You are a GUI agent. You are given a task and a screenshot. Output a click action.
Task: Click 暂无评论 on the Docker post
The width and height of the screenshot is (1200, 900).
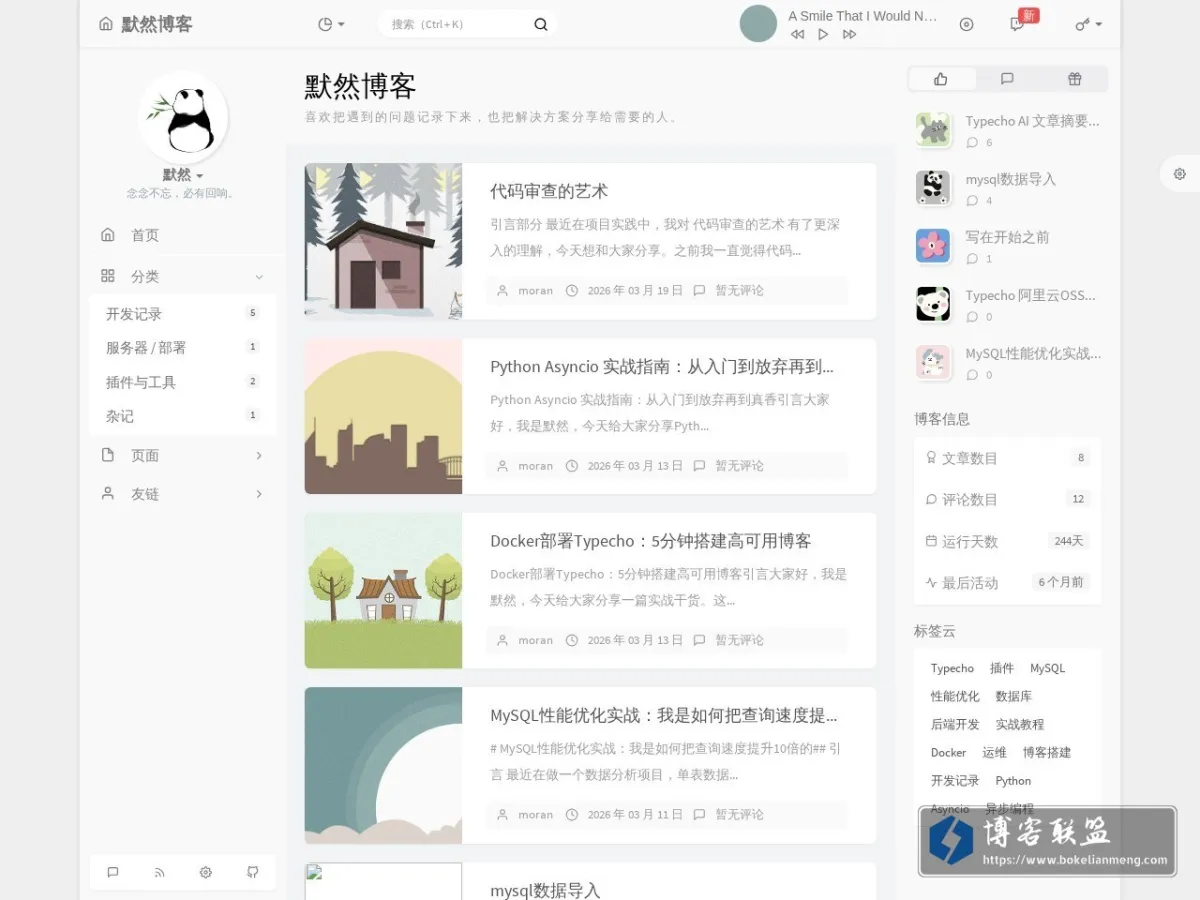(739, 640)
